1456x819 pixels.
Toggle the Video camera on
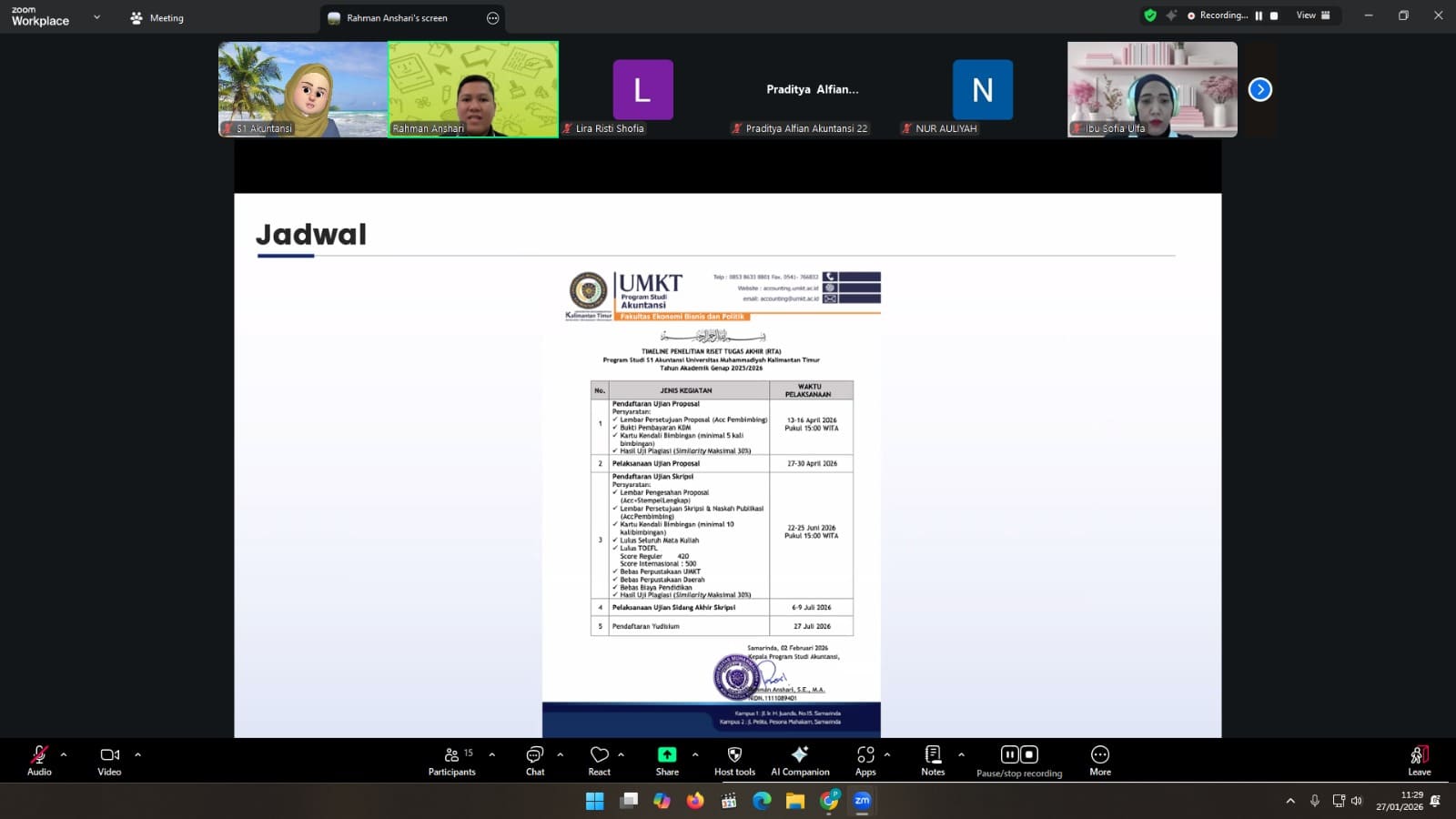(x=109, y=760)
